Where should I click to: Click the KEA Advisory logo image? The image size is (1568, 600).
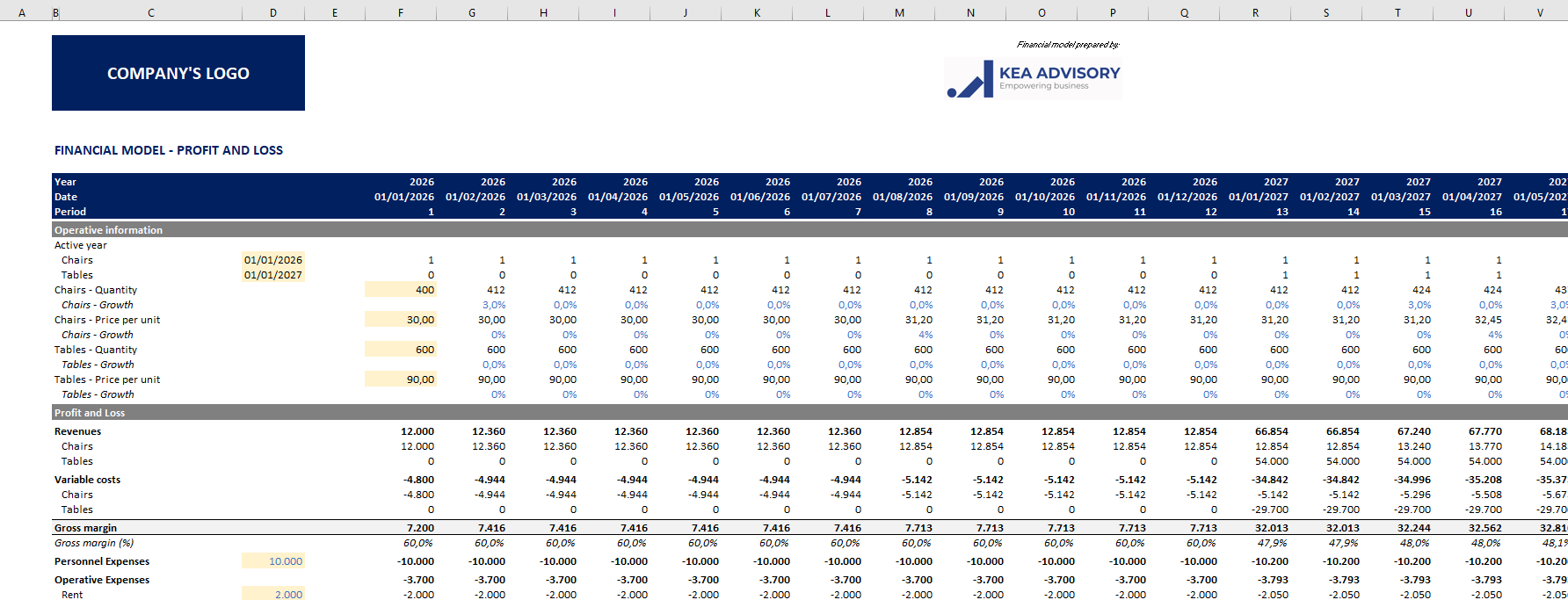pos(1033,78)
